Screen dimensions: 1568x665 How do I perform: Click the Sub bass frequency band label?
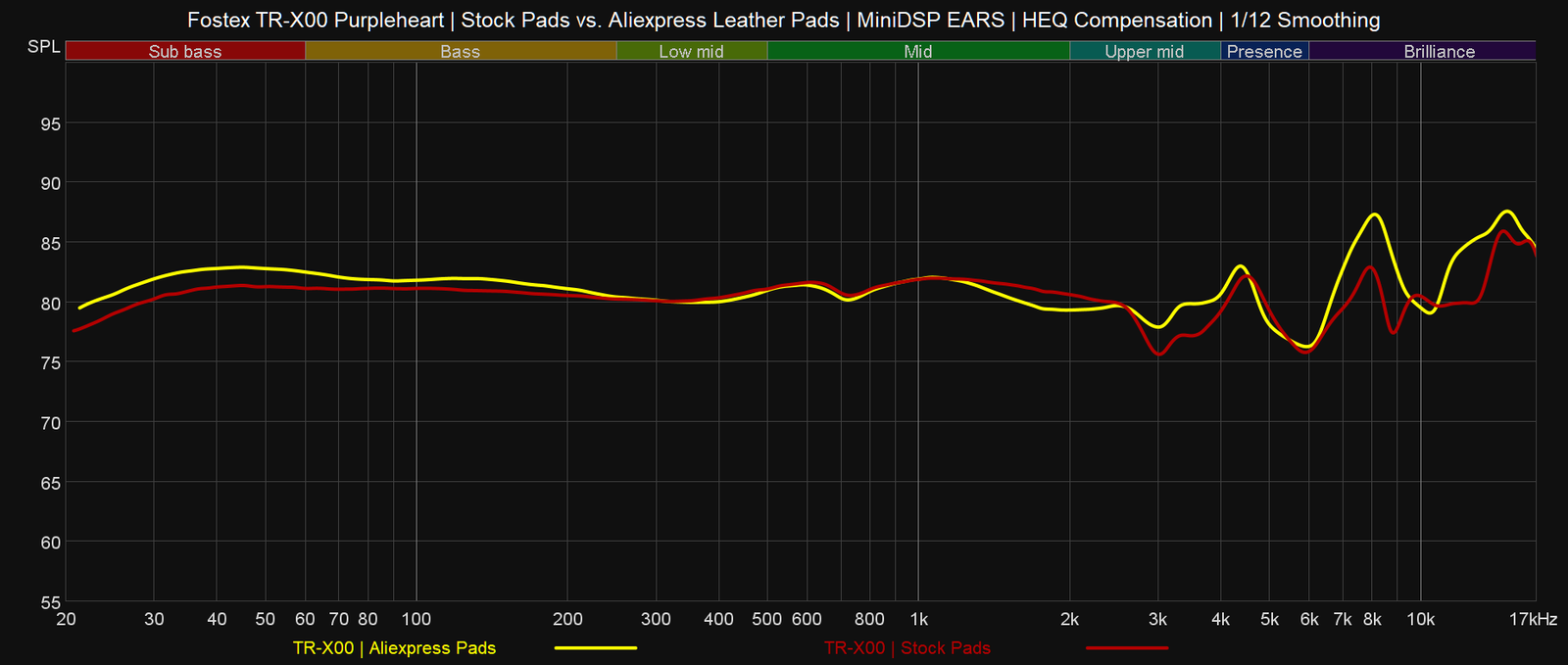click(x=185, y=51)
